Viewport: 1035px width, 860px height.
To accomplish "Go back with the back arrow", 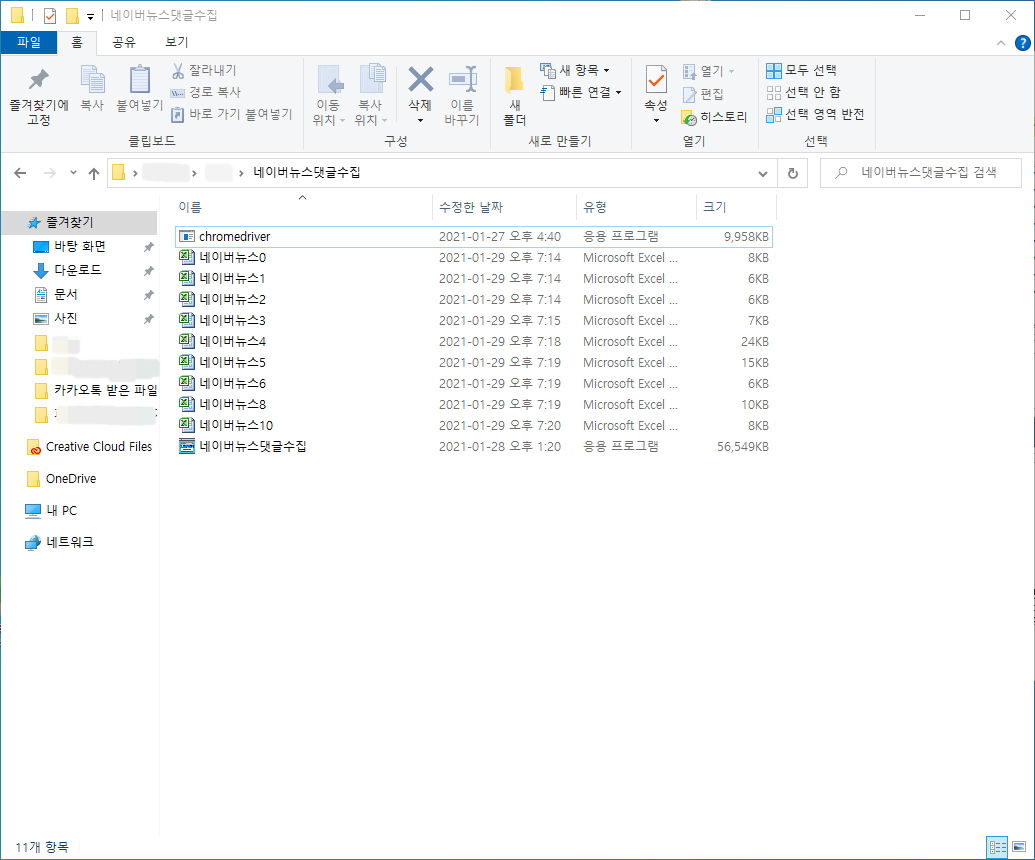I will 20,173.
